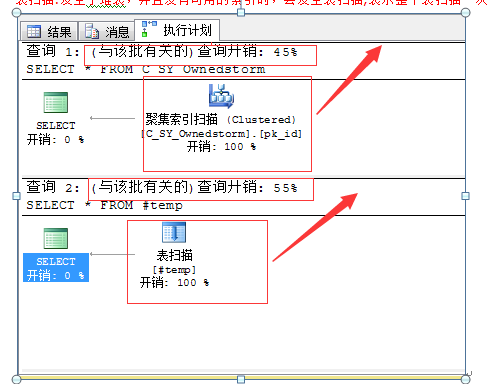Click the SELECT * FROM C_SY_Ownedstorm statement
491x384 pixels.
click(x=146, y=69)
